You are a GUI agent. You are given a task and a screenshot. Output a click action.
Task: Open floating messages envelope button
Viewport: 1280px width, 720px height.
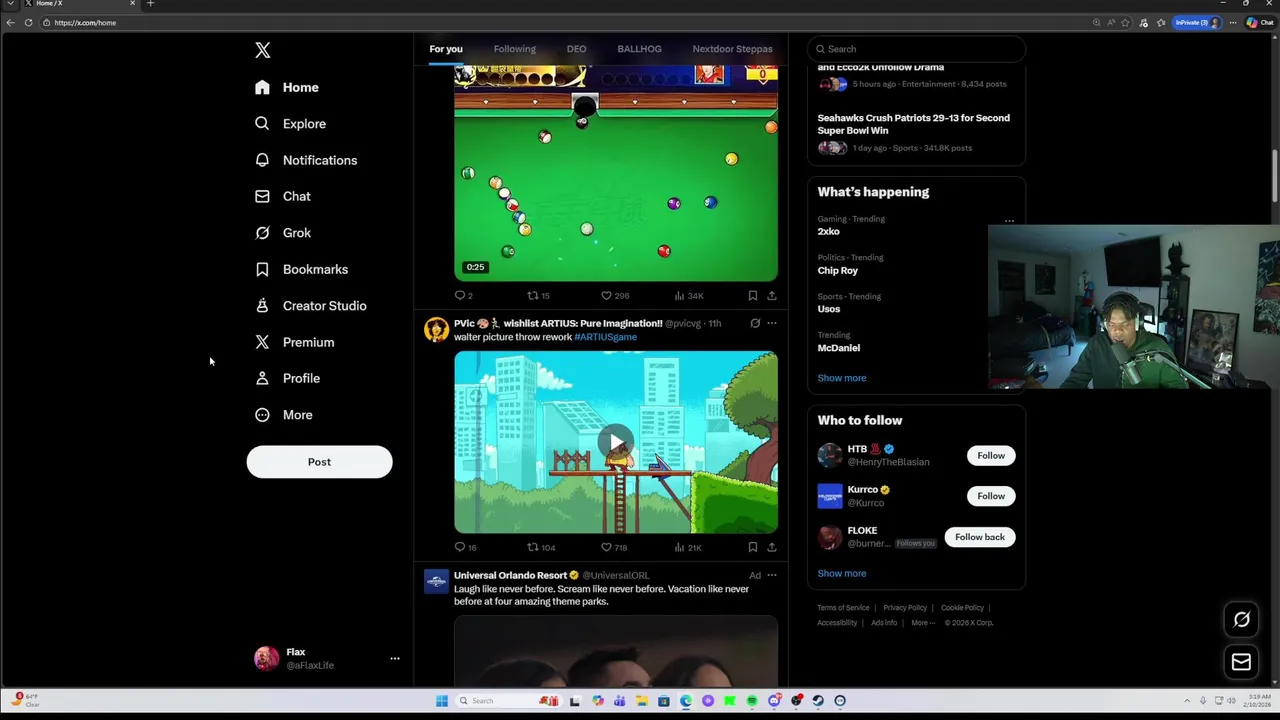[1241, 661]
